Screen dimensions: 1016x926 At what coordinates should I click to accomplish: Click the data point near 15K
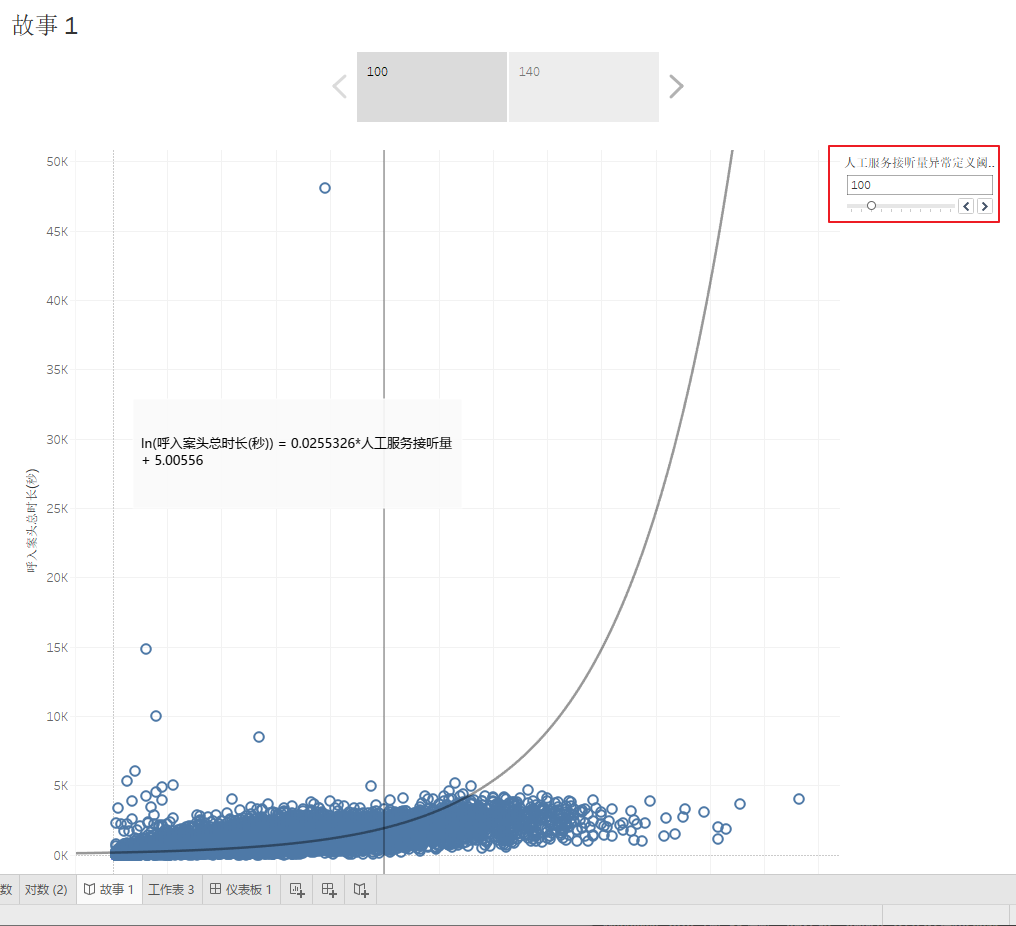pos(146,649)
